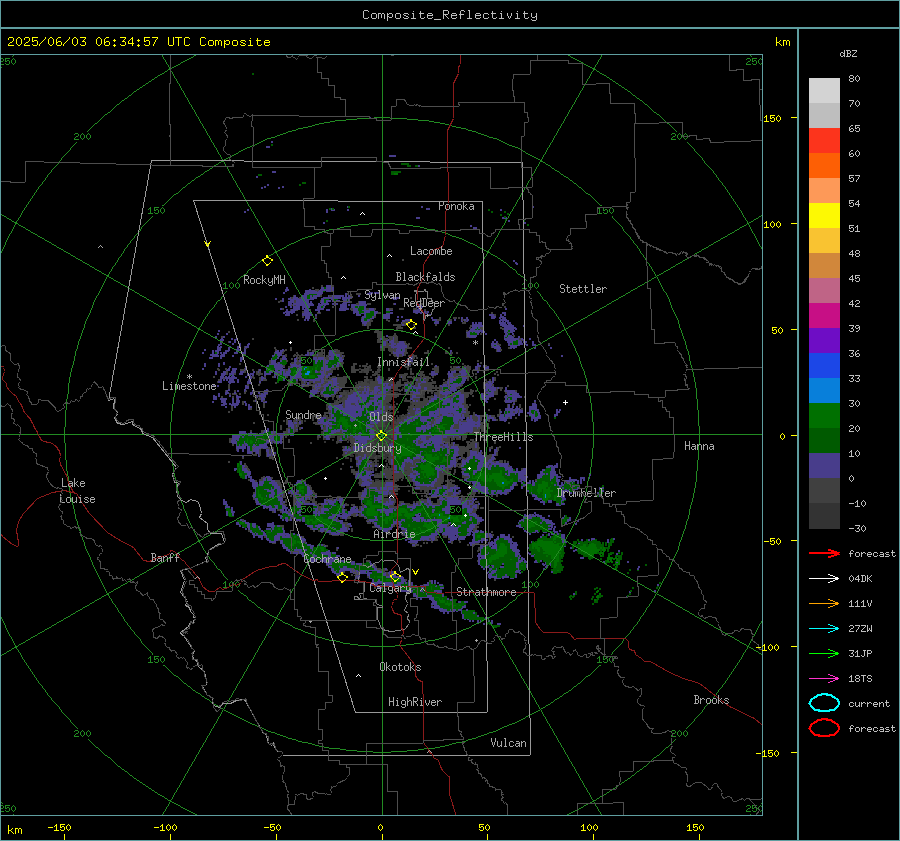
Task: Click the Okotoks town label
Action: coord(400,667)
